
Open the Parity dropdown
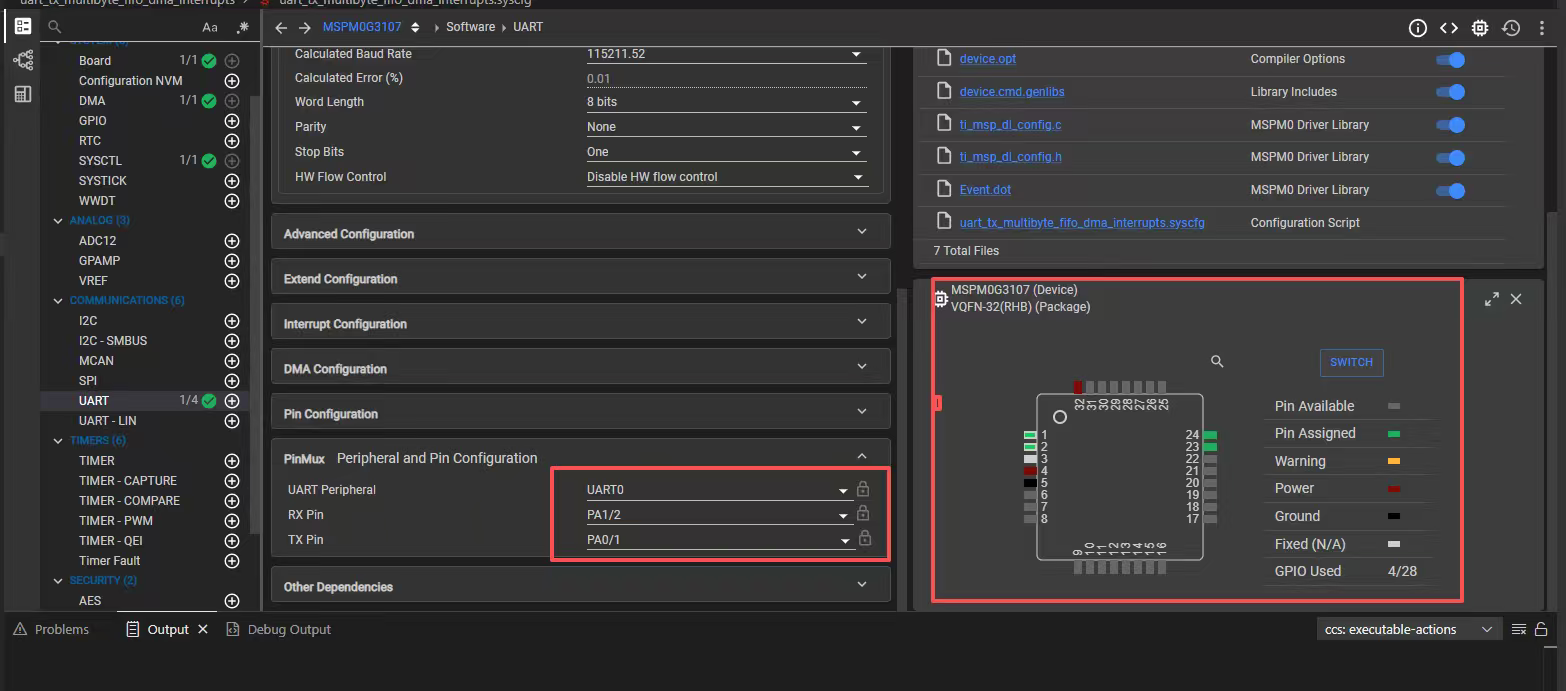coord(726,127)
